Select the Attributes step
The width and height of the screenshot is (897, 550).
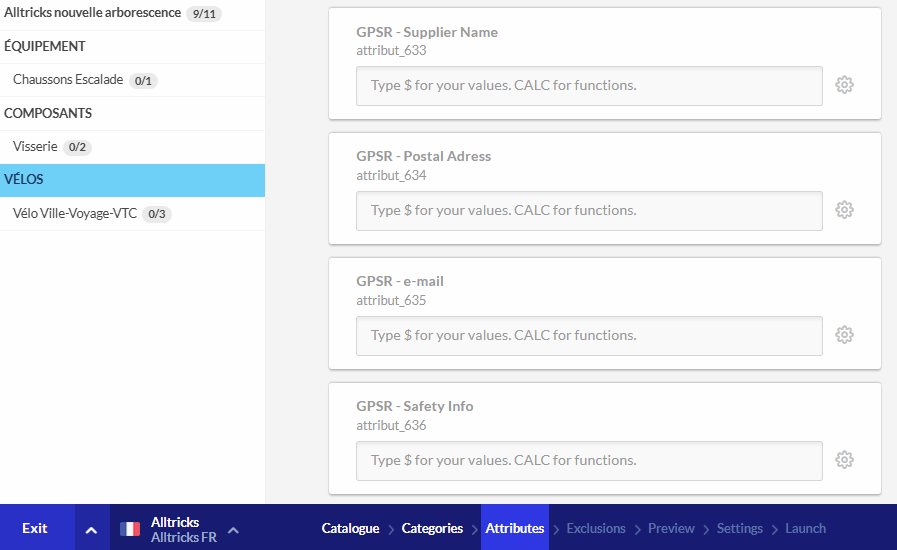pyautogui.click(x=515, y=528)
